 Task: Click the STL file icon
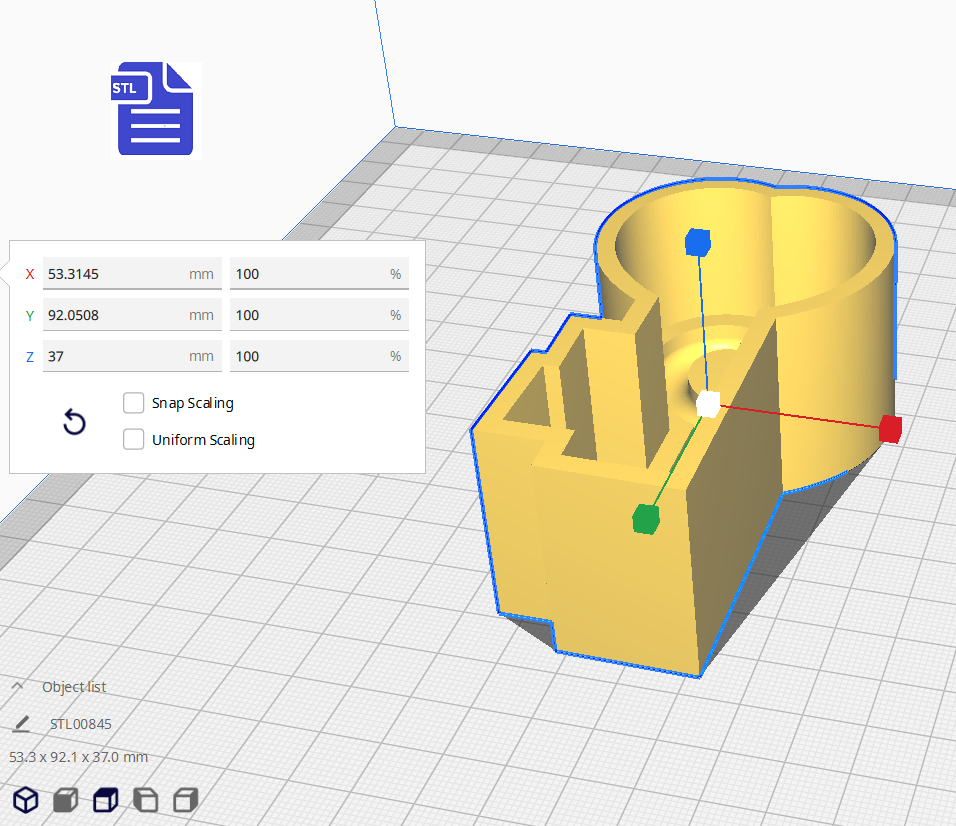tap(155, 110)
